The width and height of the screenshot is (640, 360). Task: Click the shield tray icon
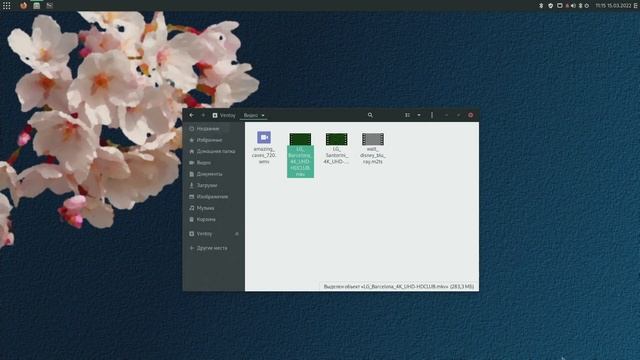(551, 6)
